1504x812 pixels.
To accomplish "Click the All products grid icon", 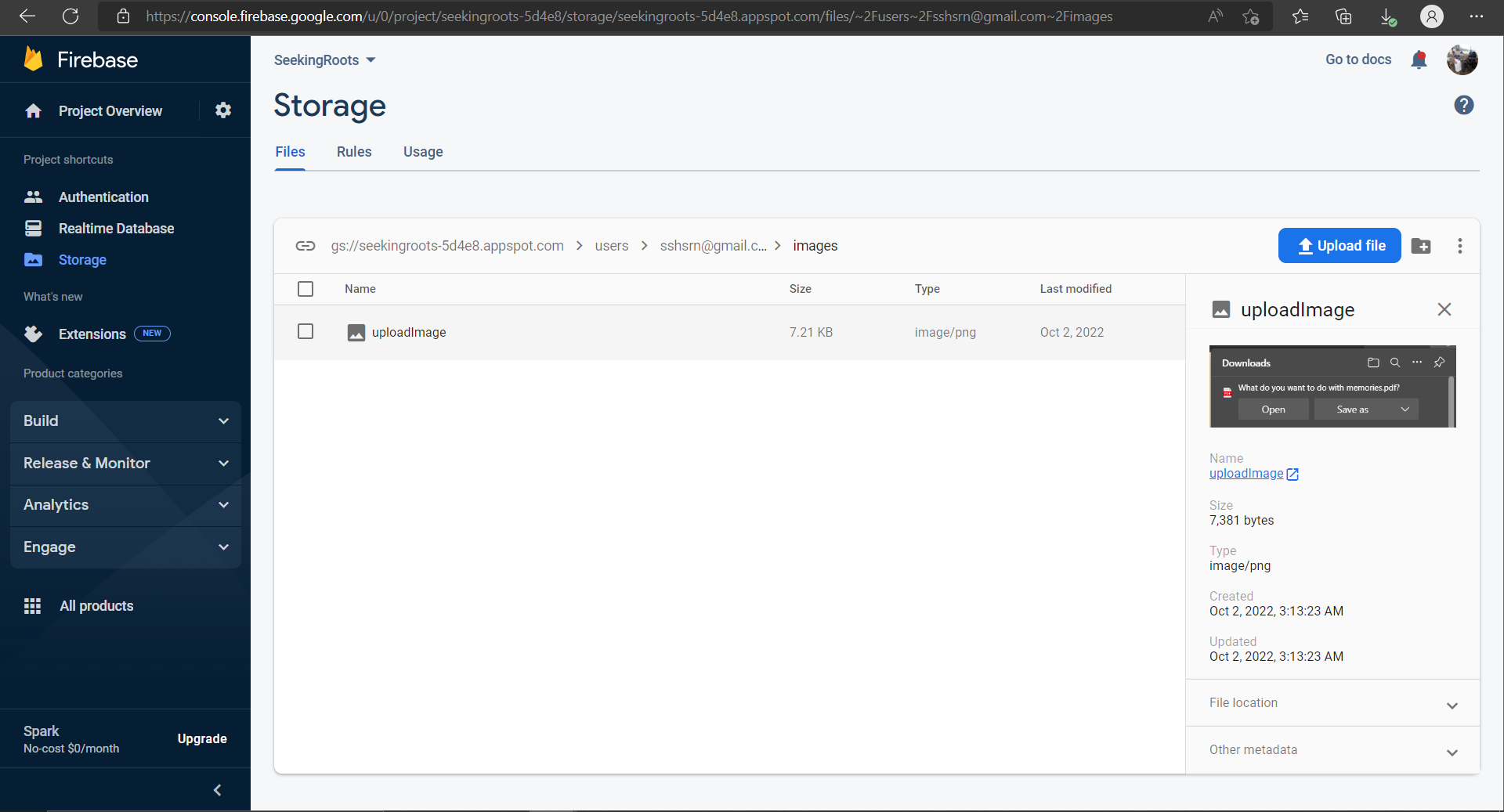I will pyautogui.click(x=32, y=605).
